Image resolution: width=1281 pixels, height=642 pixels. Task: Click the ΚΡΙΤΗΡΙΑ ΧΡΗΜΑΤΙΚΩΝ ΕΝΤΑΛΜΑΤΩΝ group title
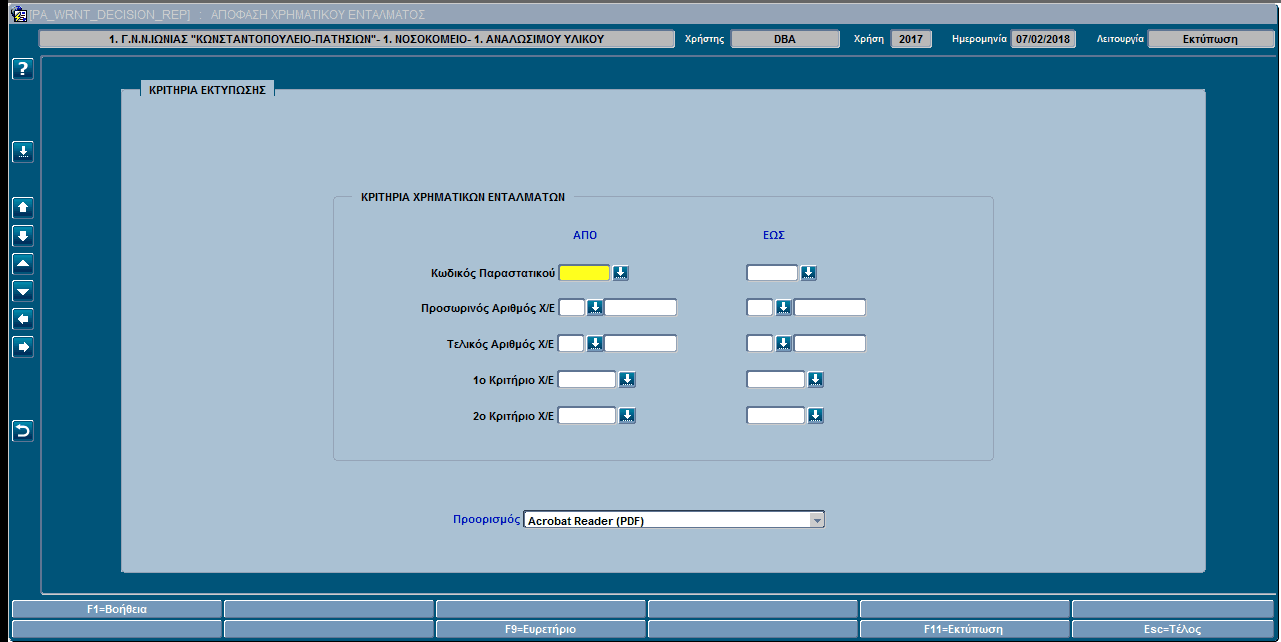tap(463, 198)
